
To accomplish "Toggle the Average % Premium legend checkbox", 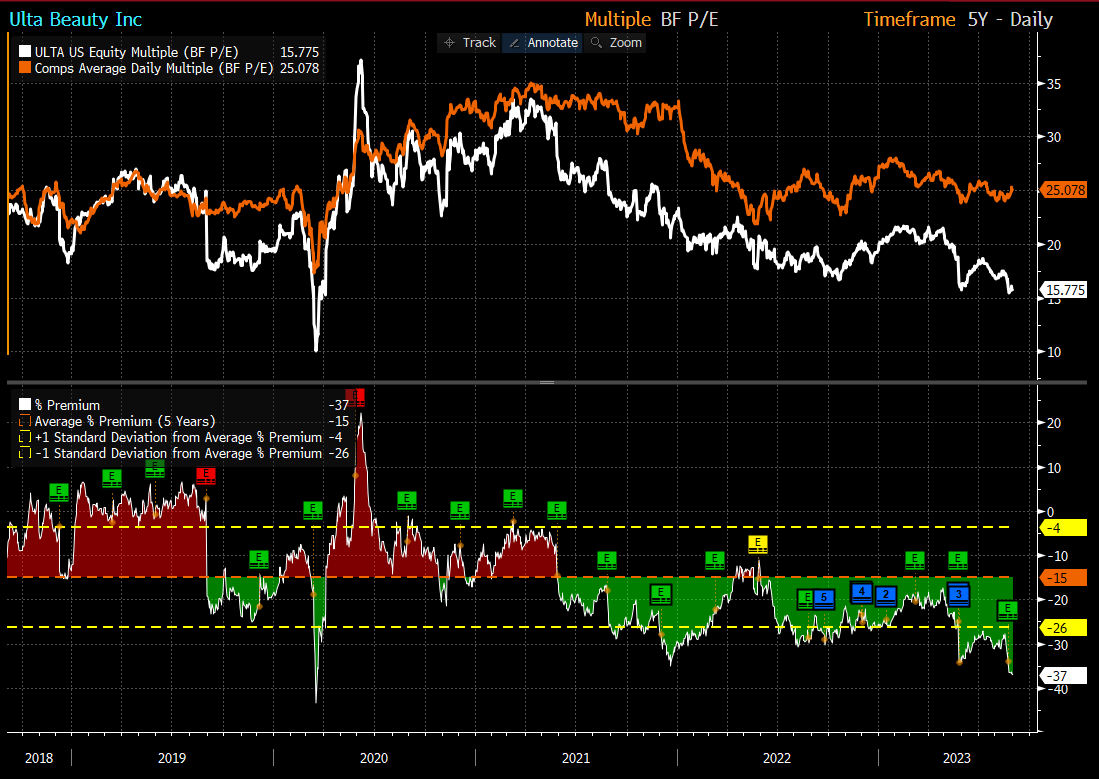I will point(25,421).
